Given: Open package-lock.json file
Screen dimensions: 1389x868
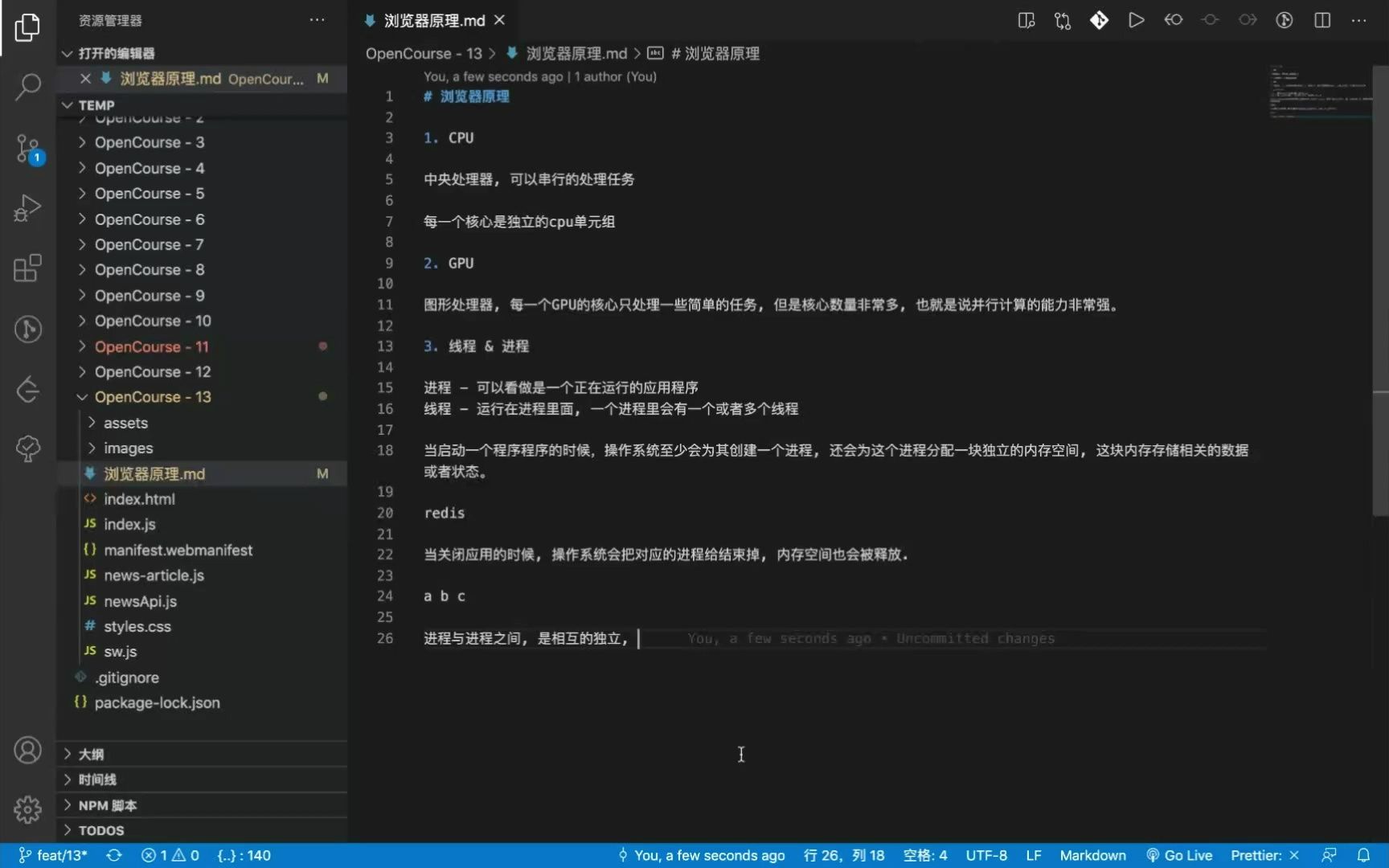Looking at the screenshot, I should [201, 702].
